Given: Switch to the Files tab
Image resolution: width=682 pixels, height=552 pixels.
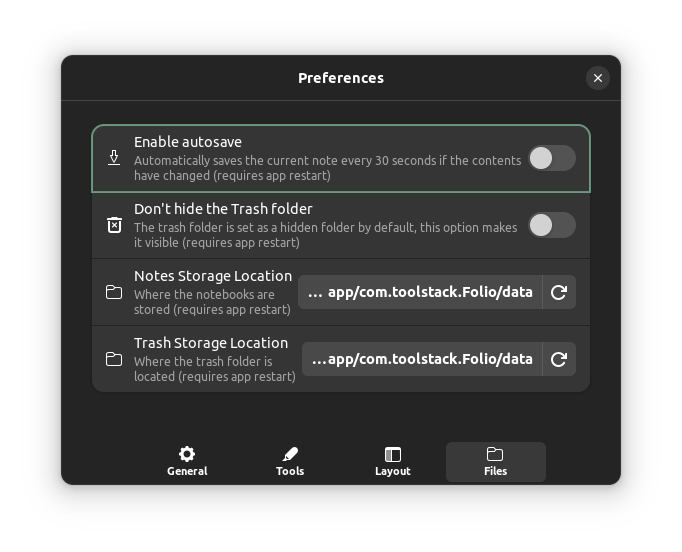Looking at the screenshot, I should click(x=495, y=462).
